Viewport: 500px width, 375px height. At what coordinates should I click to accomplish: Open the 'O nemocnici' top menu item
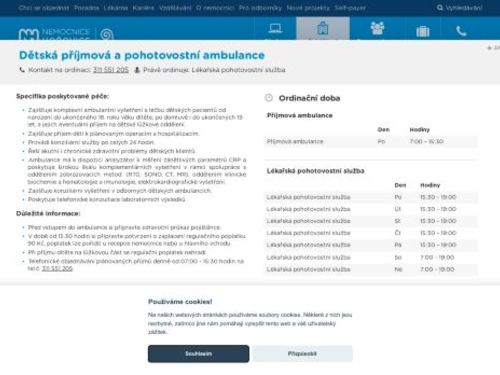[x=215, y=8]
